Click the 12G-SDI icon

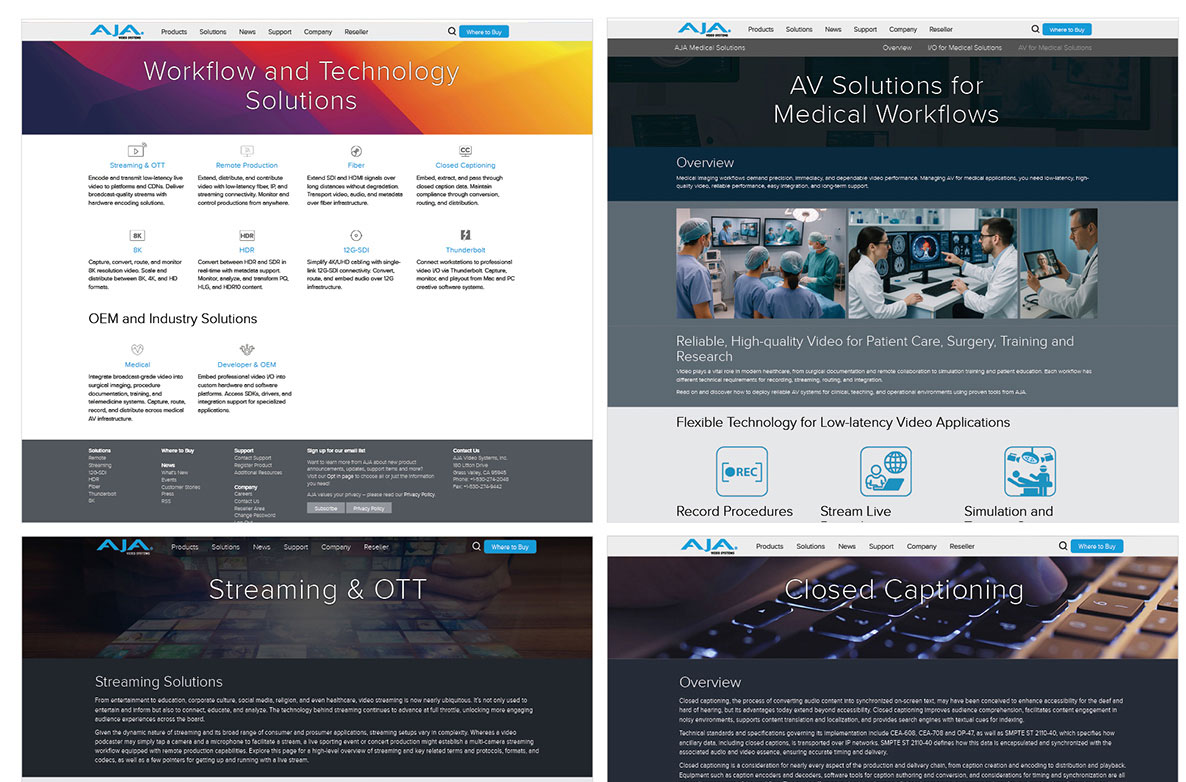pos(356,236)
